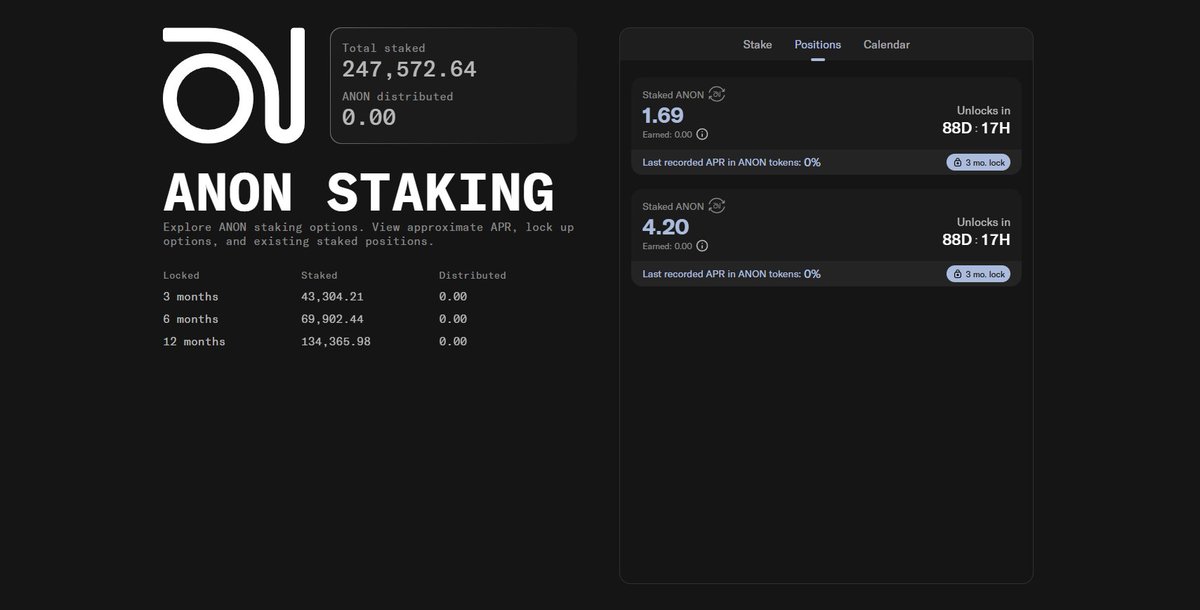
Task: Click the lock icon on the second position's lock badge
Action: pyautogui.click(x=957, y=273)
